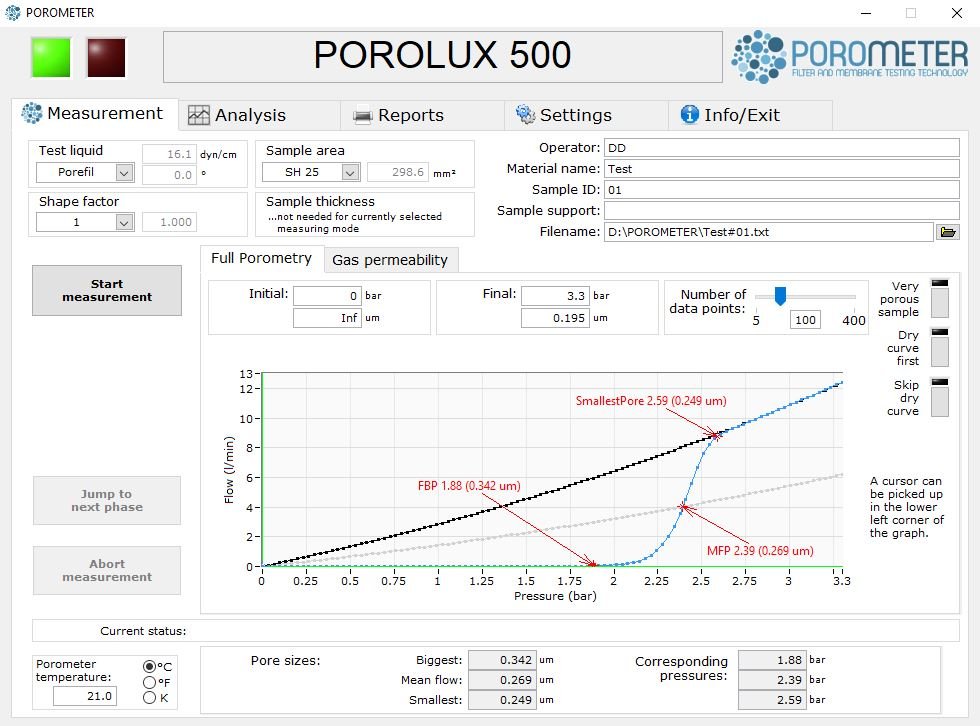Open the folder browse icon beside Filename
Screen dimensions: 980x726
[x=948, y=232]
